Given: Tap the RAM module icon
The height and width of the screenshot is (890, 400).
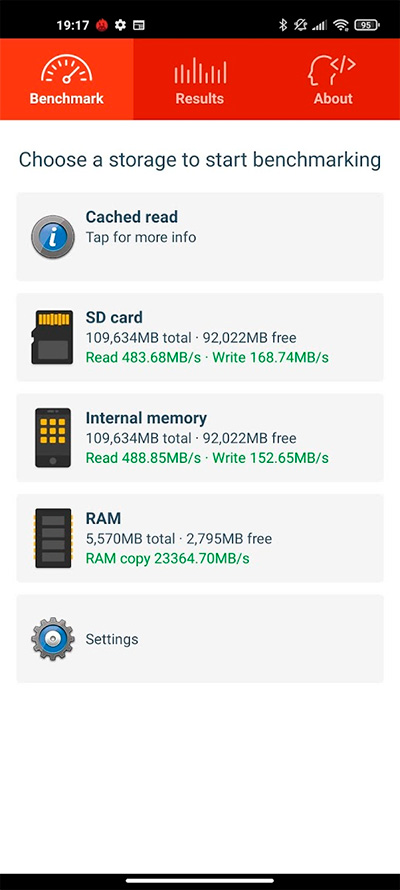Looking at the screenshot, I should tap(53, 538).
